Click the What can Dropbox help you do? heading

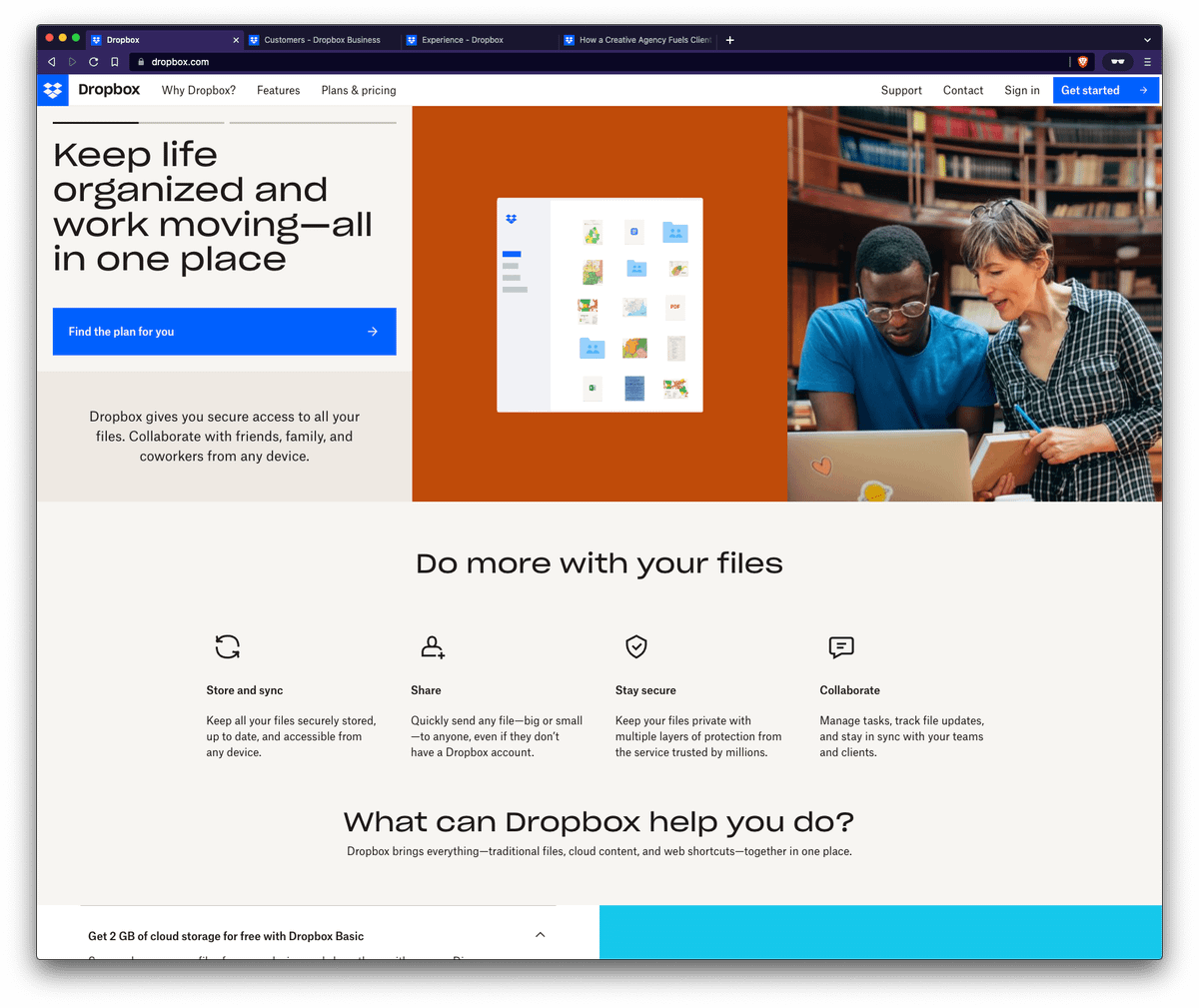tap(599, 822)
